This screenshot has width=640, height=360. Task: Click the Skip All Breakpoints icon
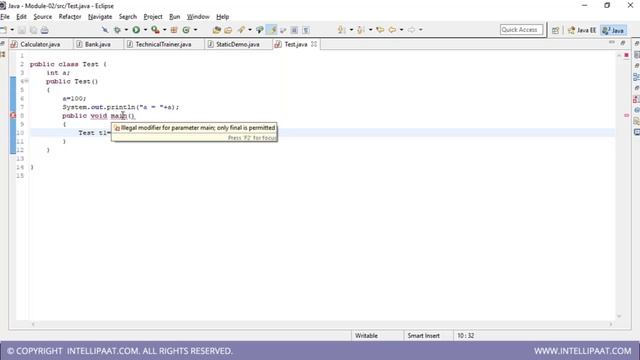pyautogui.click(x=105, y=30)
